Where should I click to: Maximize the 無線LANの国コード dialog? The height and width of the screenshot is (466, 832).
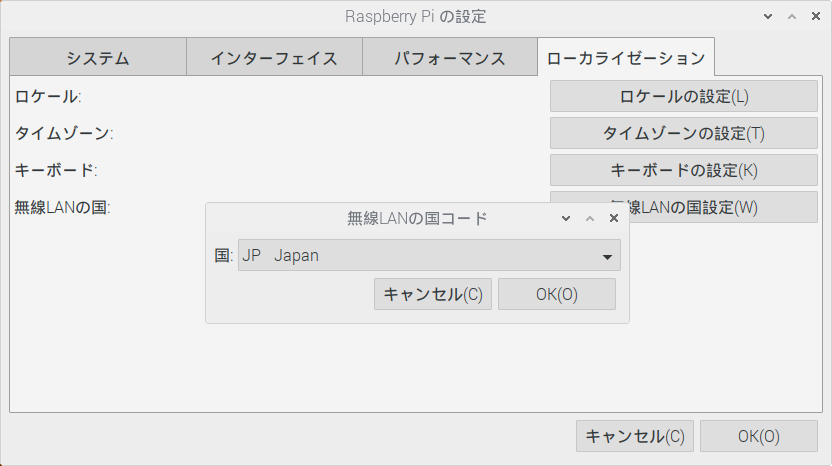(590, 218)
